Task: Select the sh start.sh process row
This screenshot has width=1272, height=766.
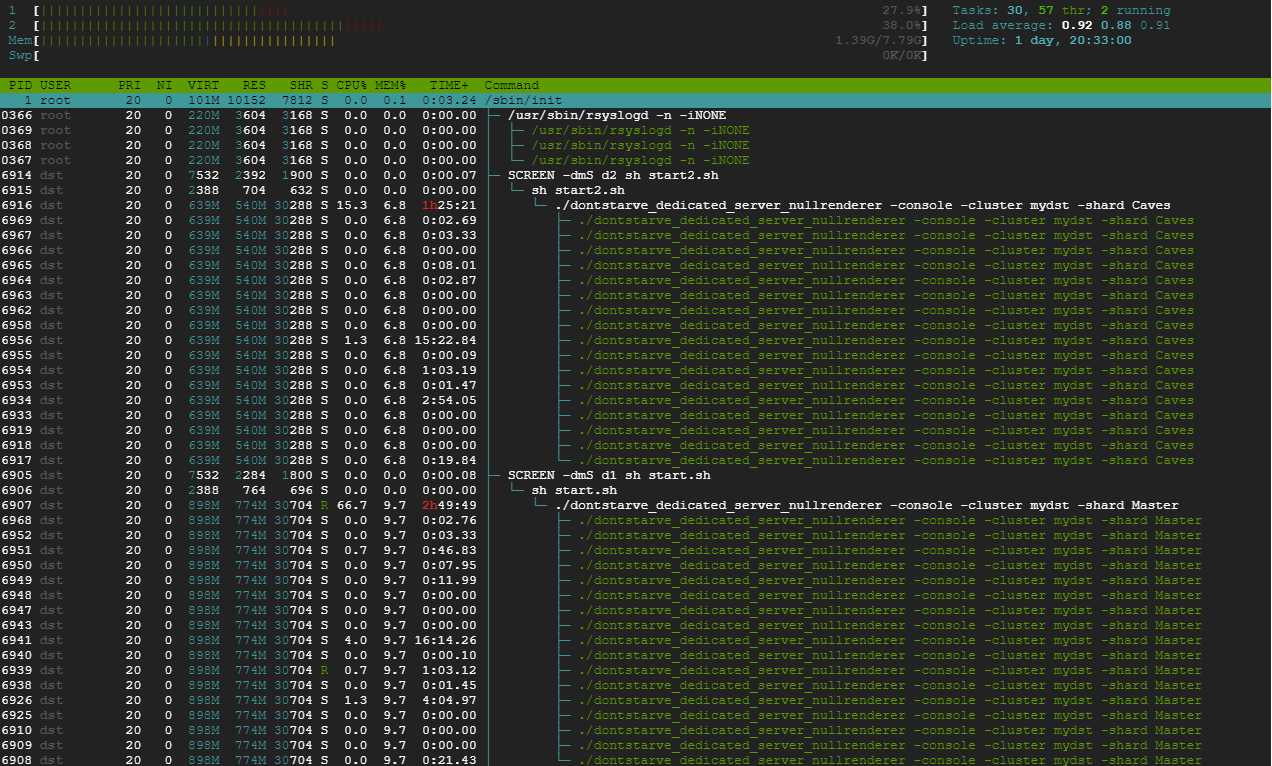Action: (x=574, y=491)
